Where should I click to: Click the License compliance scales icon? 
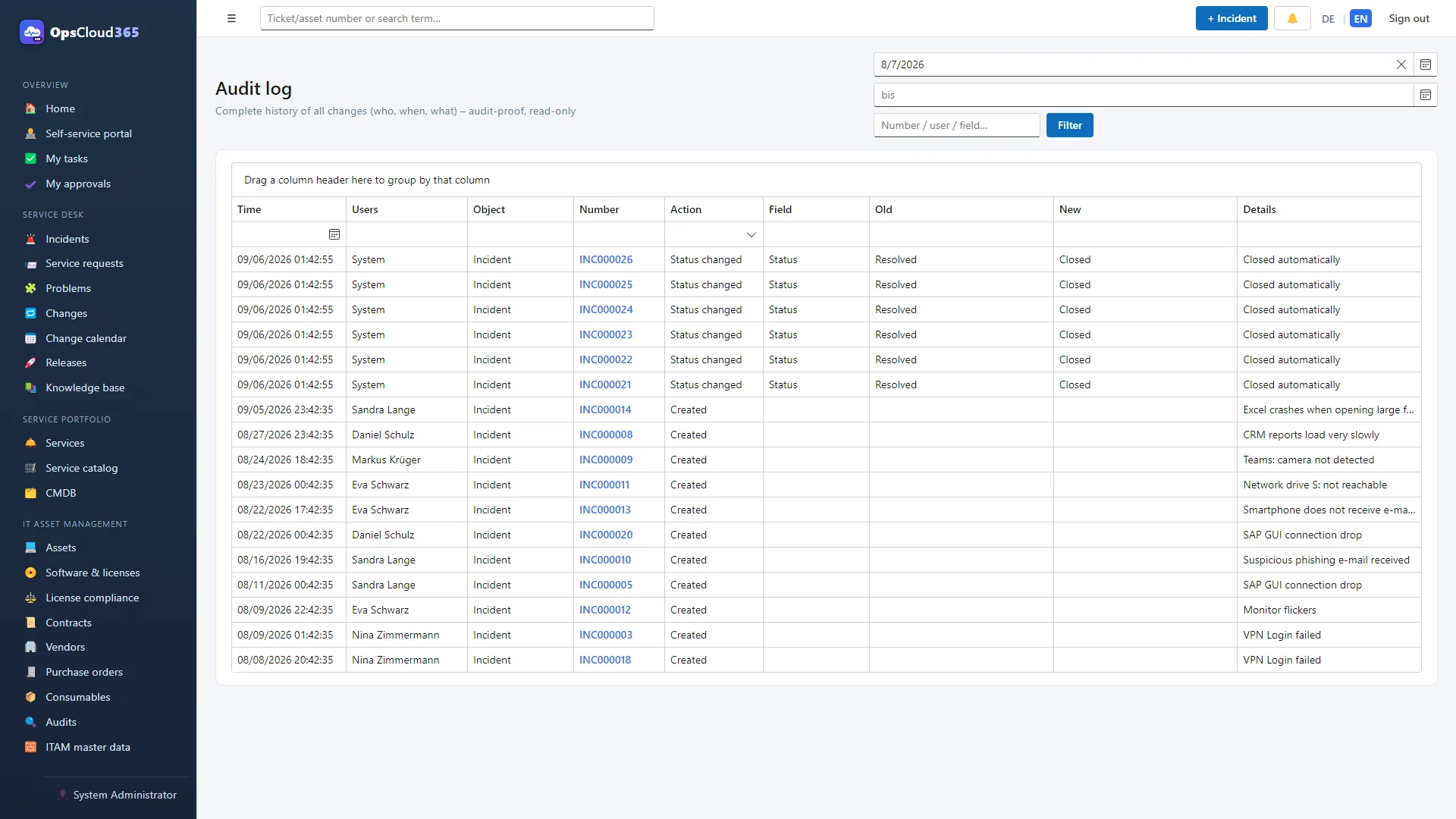coord(30,598)
